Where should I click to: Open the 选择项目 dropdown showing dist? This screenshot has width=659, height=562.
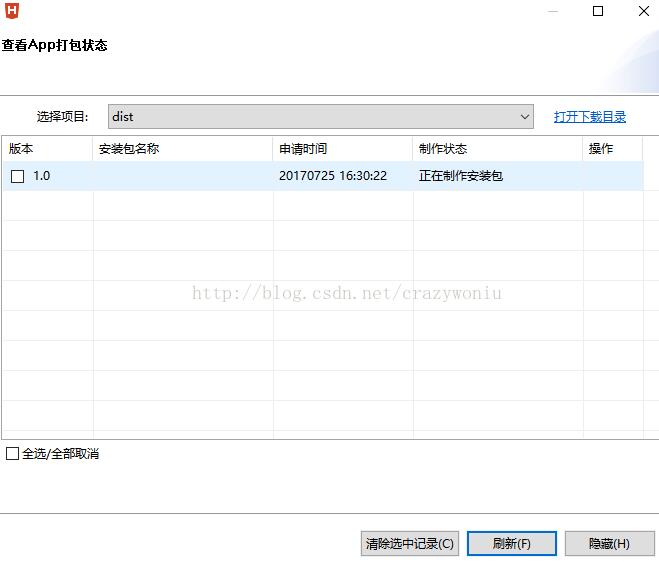click(x=321, y=116)
